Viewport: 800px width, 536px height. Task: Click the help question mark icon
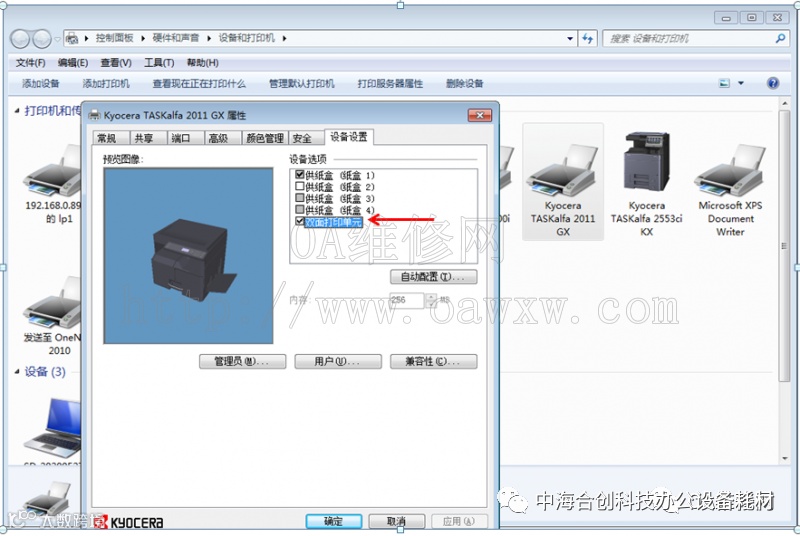773,83
